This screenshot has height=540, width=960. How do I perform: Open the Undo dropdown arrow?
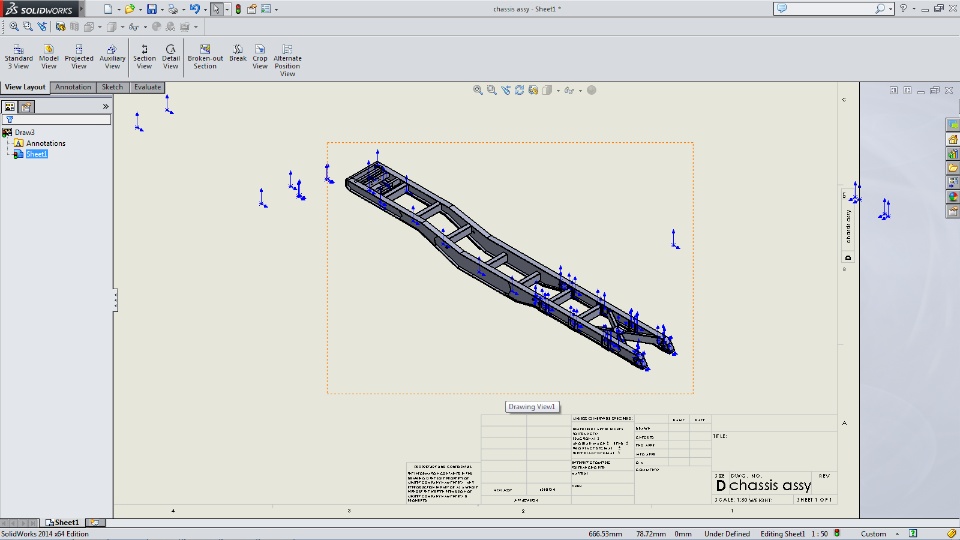click(205, 10)
